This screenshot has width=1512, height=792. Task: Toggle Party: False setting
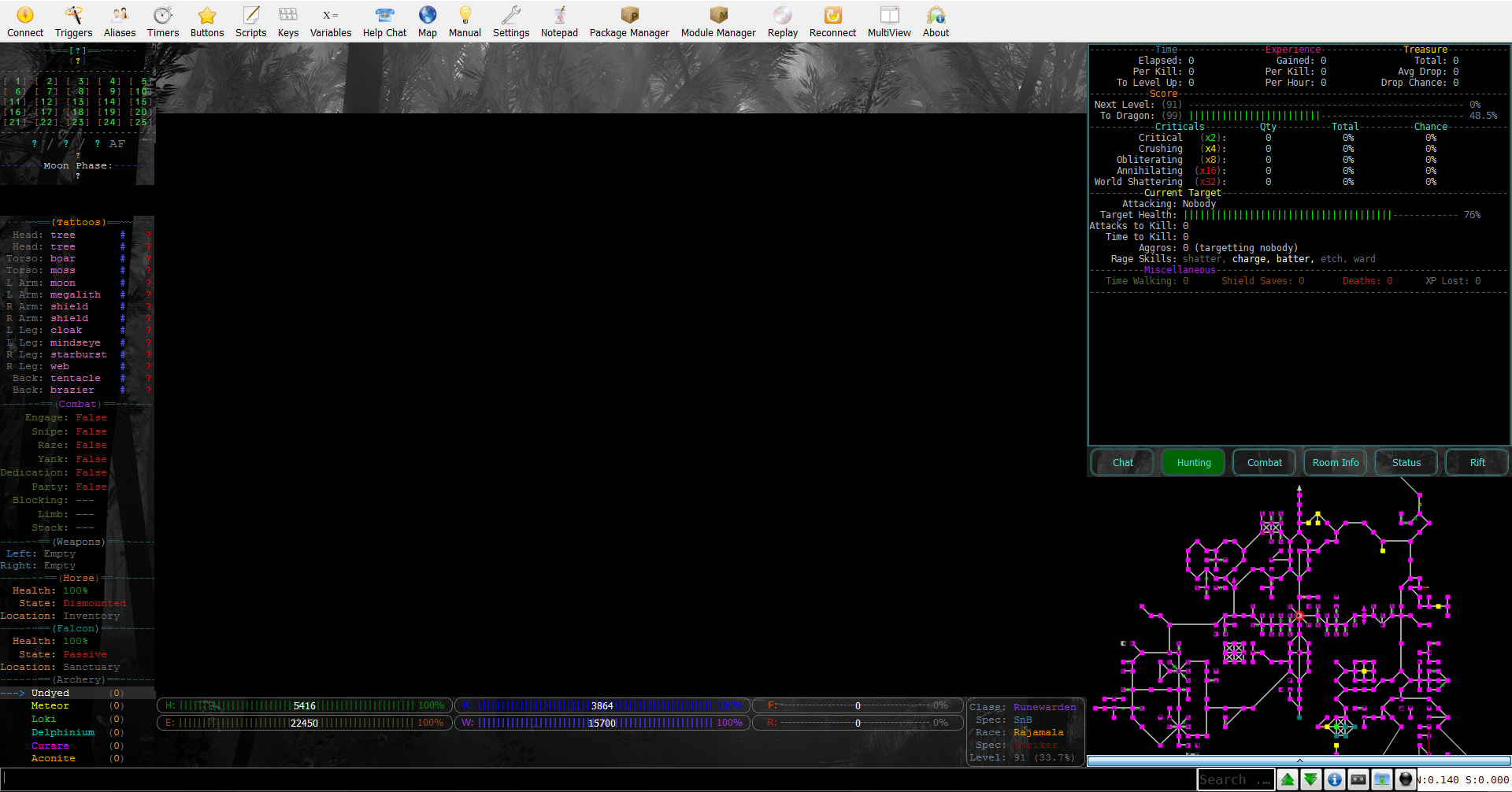pos(69,487)
